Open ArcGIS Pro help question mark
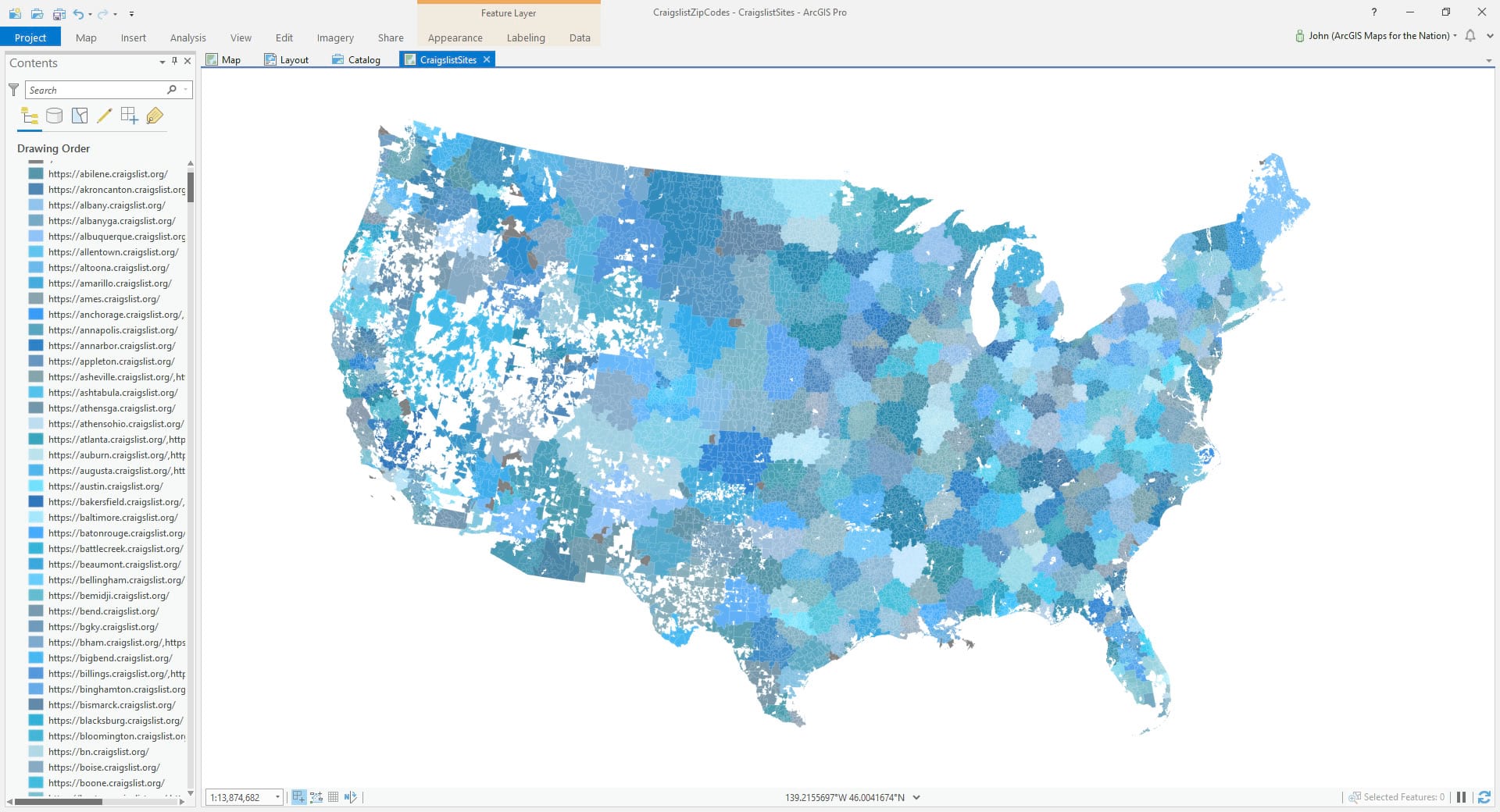 [x=1374, y=12]
